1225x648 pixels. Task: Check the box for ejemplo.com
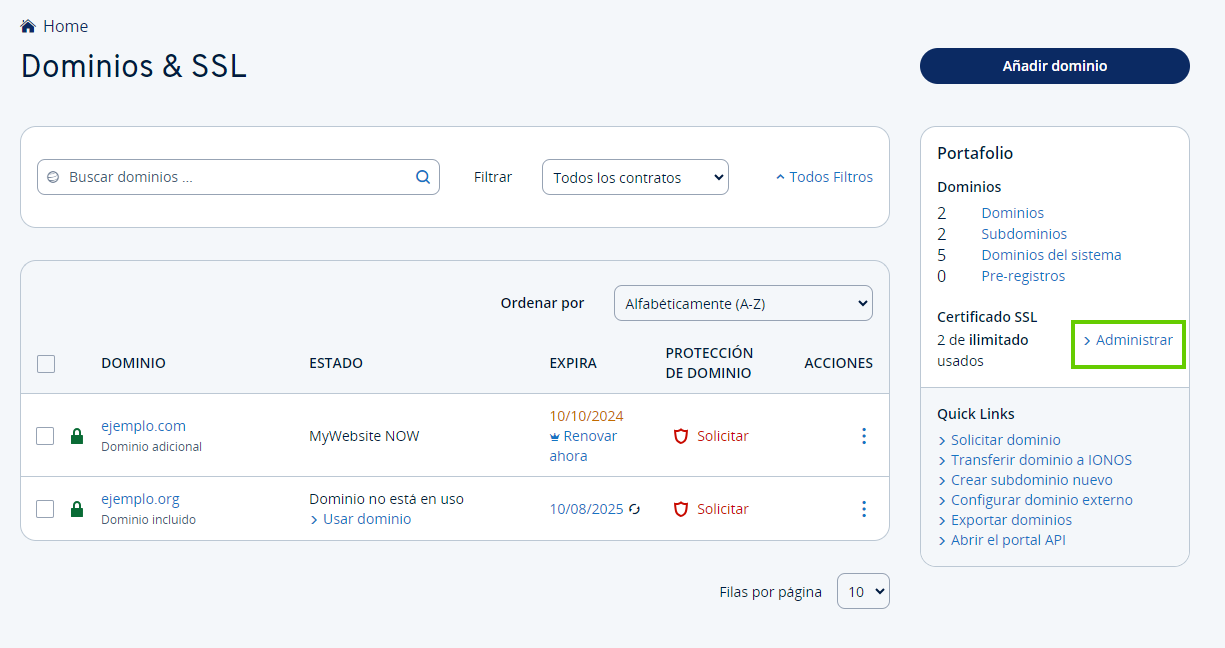[45, 436]
